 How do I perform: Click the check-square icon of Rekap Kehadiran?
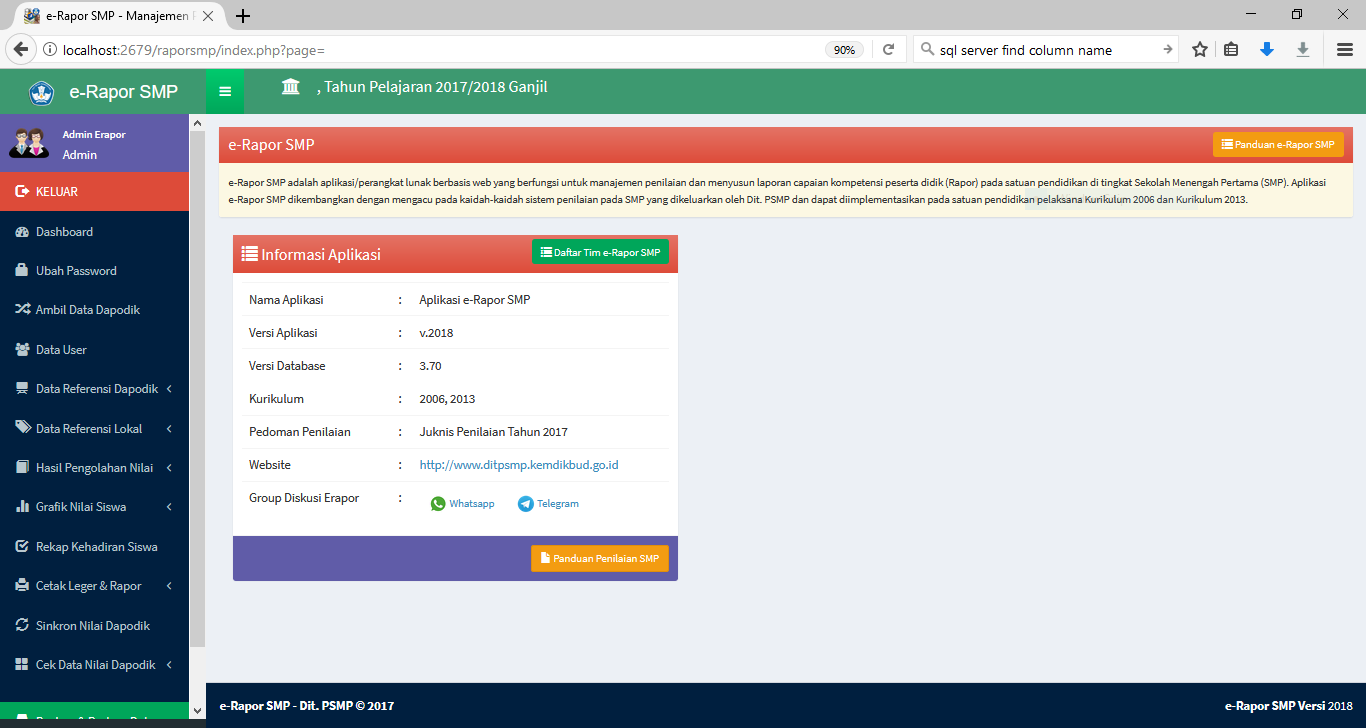pyautogui.click(x=22, y=547)
